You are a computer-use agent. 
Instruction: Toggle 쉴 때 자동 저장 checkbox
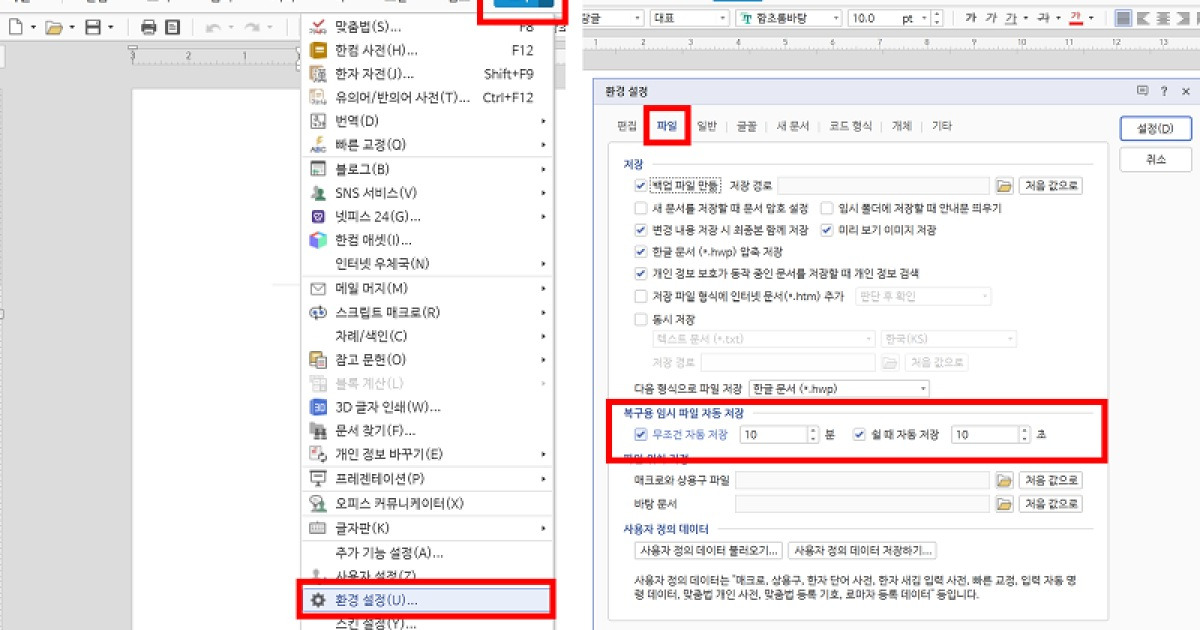coord(859,435)
